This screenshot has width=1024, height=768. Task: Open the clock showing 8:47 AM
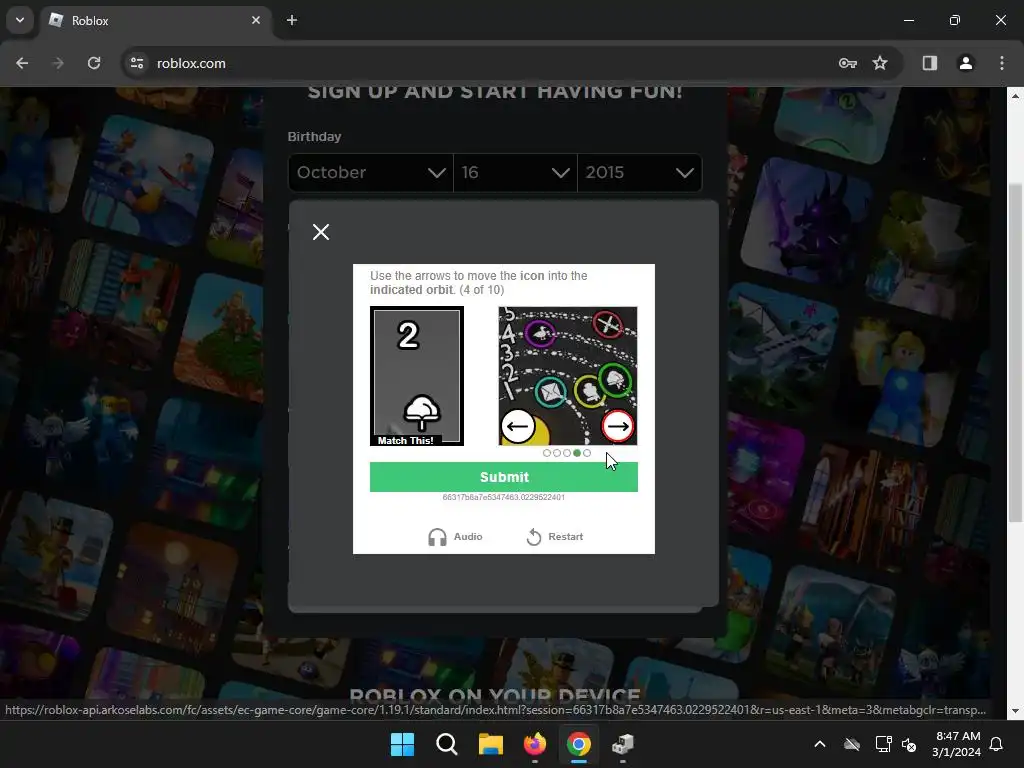coord(957,744)
